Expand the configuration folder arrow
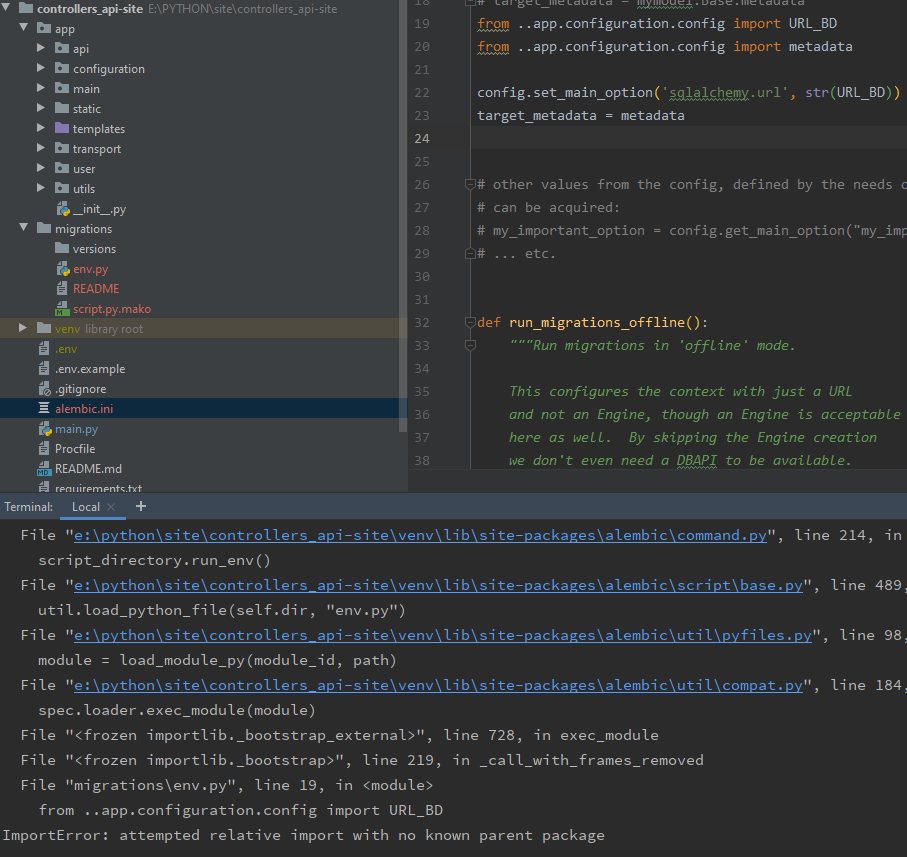 (41, 68)
